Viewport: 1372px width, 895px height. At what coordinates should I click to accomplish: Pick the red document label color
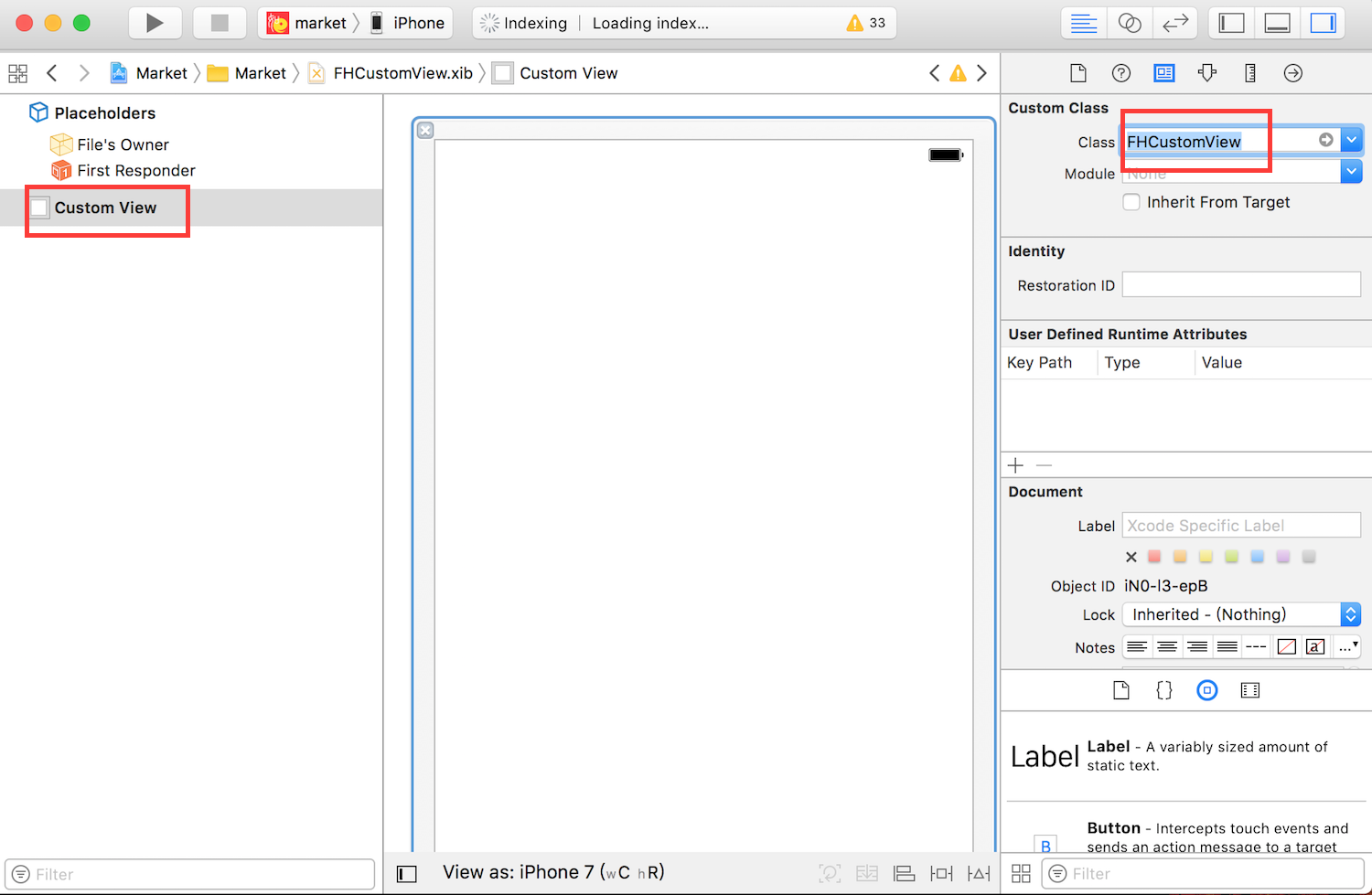pos(1154,557)
